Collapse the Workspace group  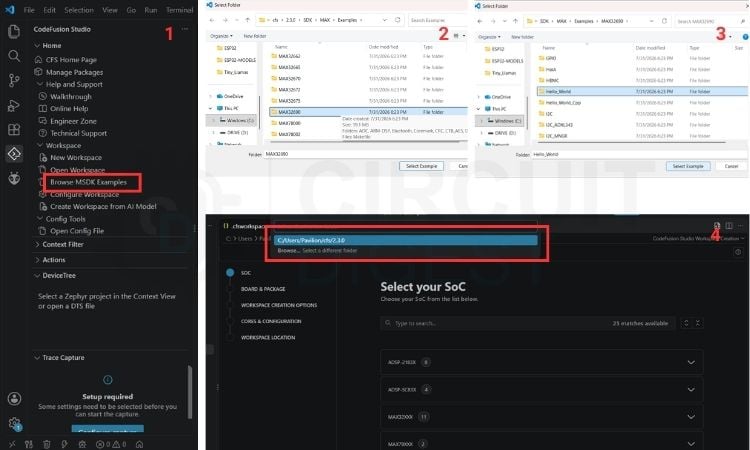coord(40,145)
